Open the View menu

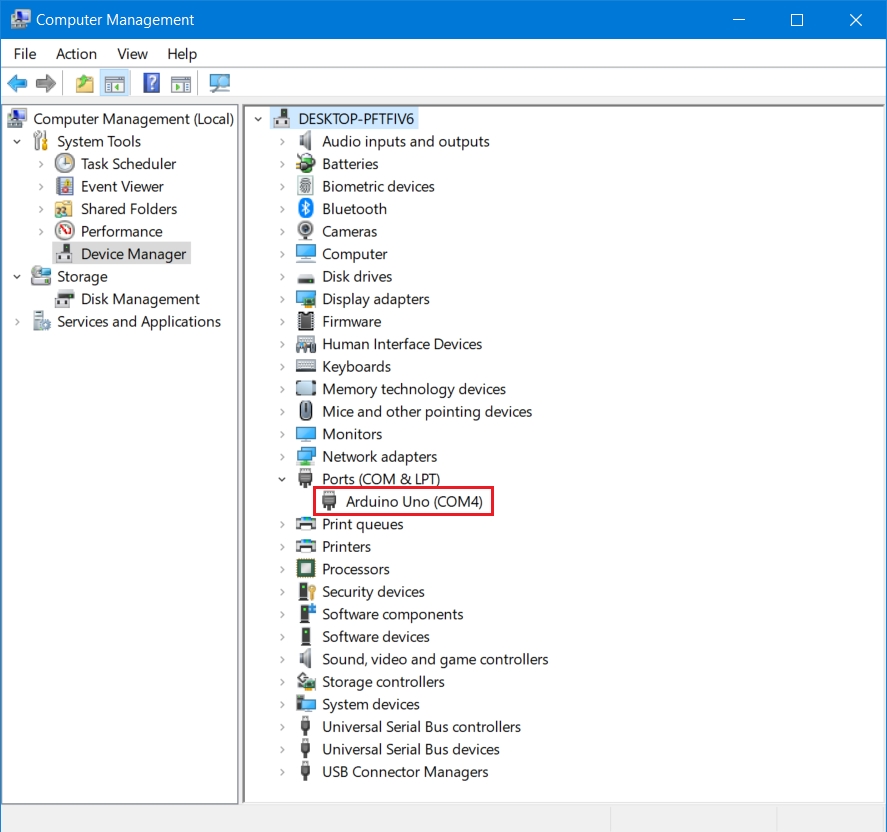pos(132,54)
